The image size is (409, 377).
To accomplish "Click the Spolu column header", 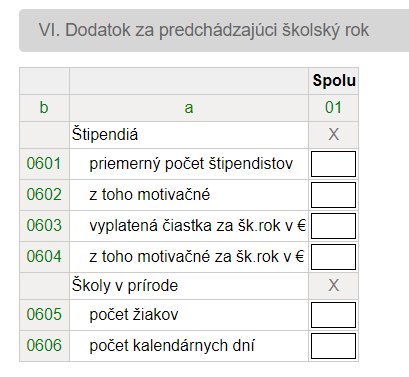I will [334, 81].
